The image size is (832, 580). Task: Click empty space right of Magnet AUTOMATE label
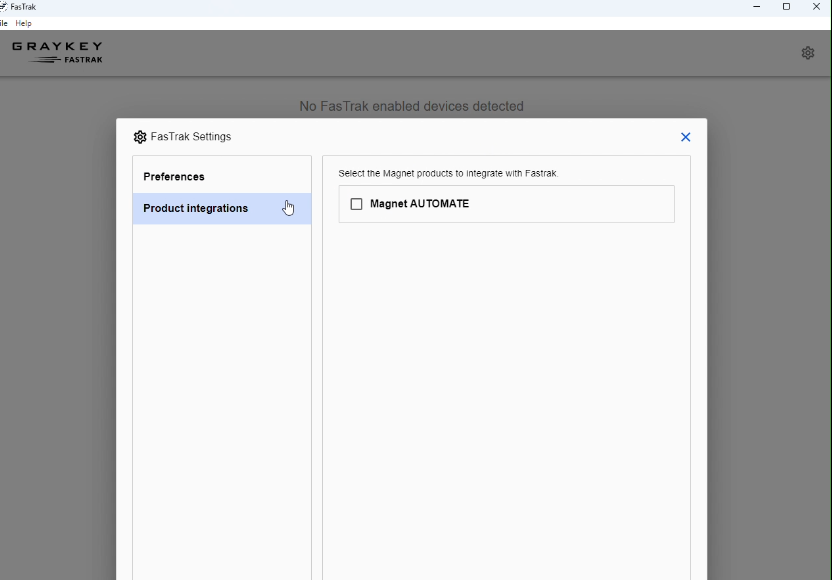[570, 204]
